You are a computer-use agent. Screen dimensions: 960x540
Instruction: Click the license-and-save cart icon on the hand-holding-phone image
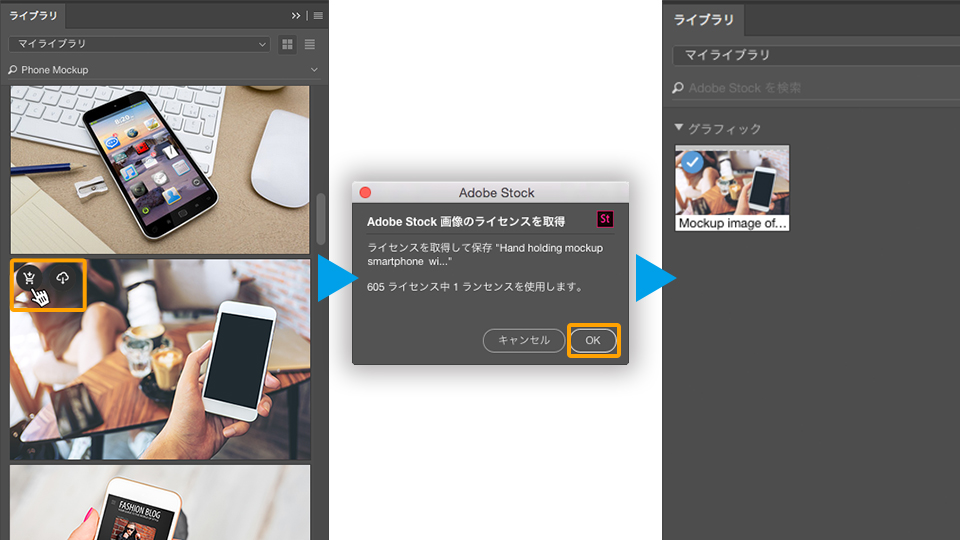29,279
